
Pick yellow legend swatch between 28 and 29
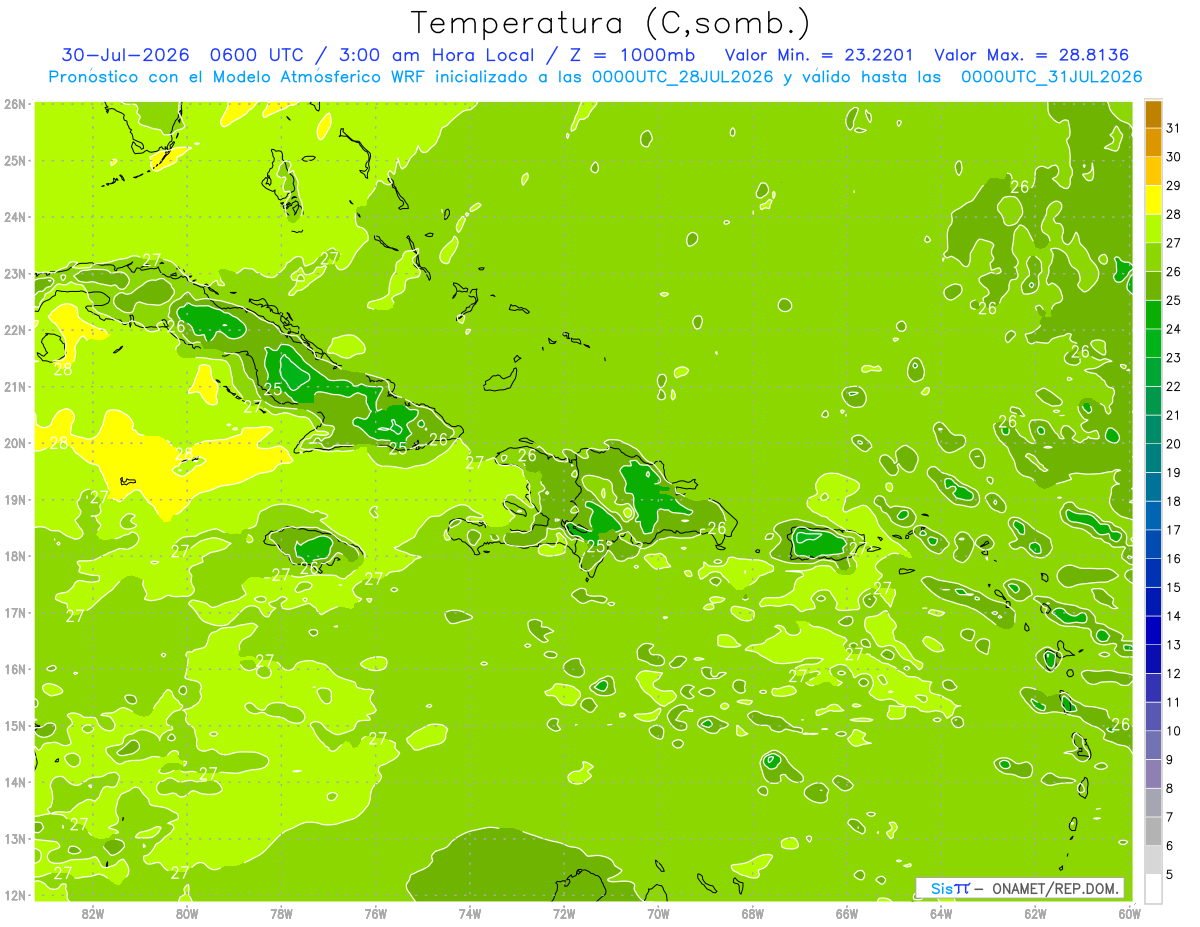[1154, 200]
